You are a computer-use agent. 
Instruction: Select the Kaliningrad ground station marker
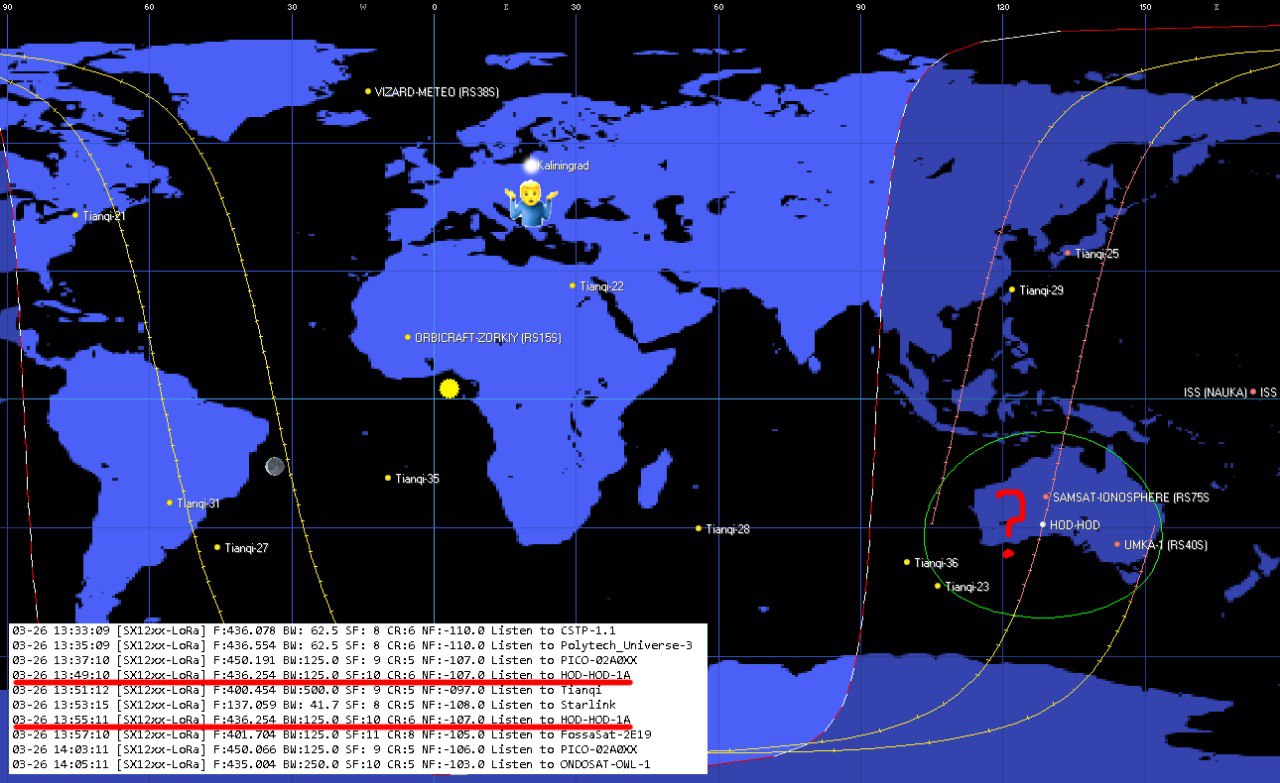pos(531,166)
